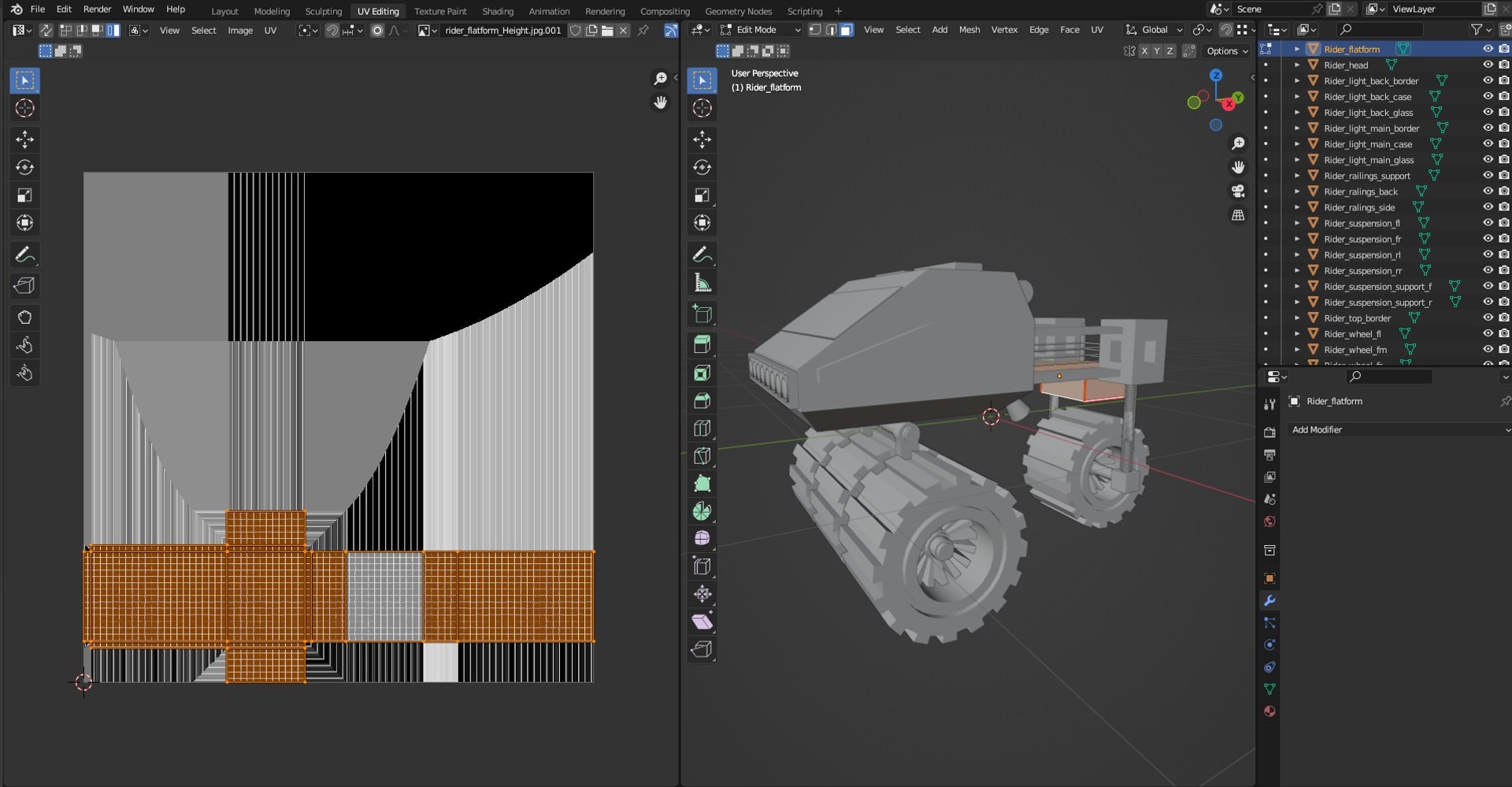Viewport: 1512px width, 787px height.
Task: Select the Bevel tool
Action: click(702, 401)
